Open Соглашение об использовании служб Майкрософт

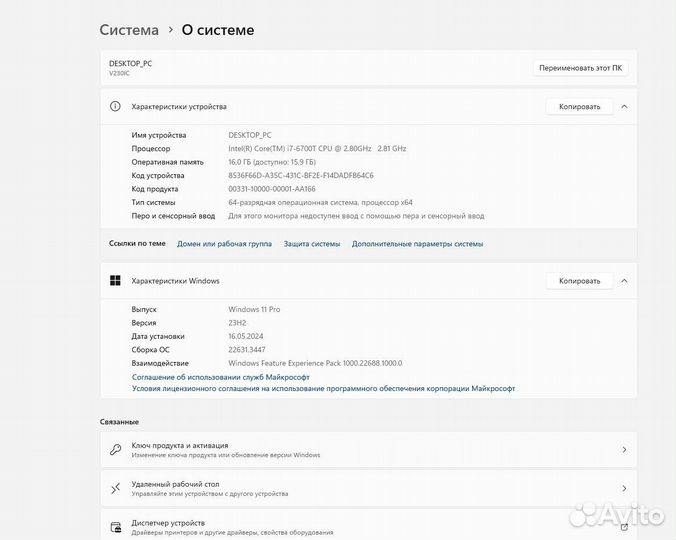221,377
